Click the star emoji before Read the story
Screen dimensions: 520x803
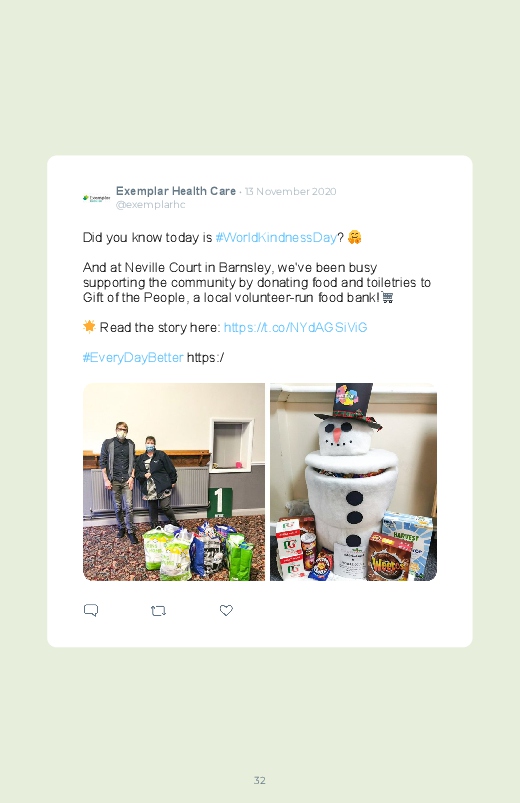[89, 326]
